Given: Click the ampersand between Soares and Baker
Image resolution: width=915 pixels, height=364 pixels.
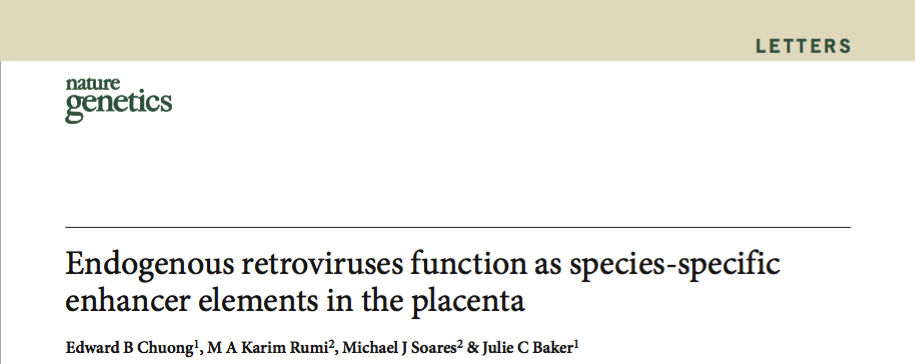Looking at the screenshot, I should [x=473, y=348].
